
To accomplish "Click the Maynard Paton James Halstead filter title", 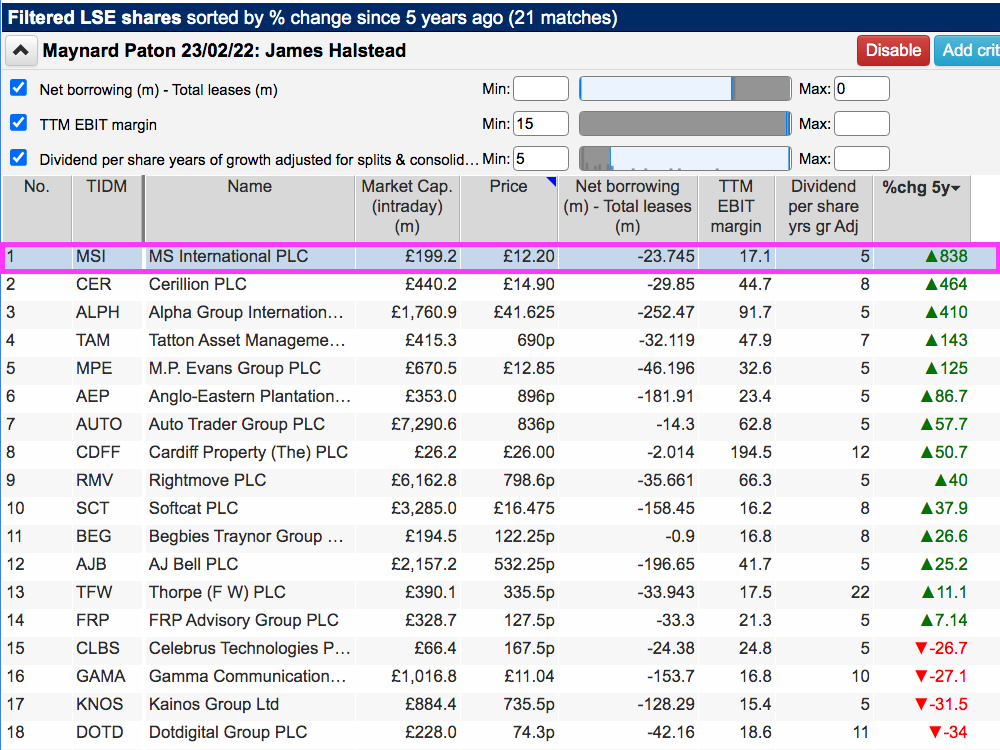I will pos(224,51).
